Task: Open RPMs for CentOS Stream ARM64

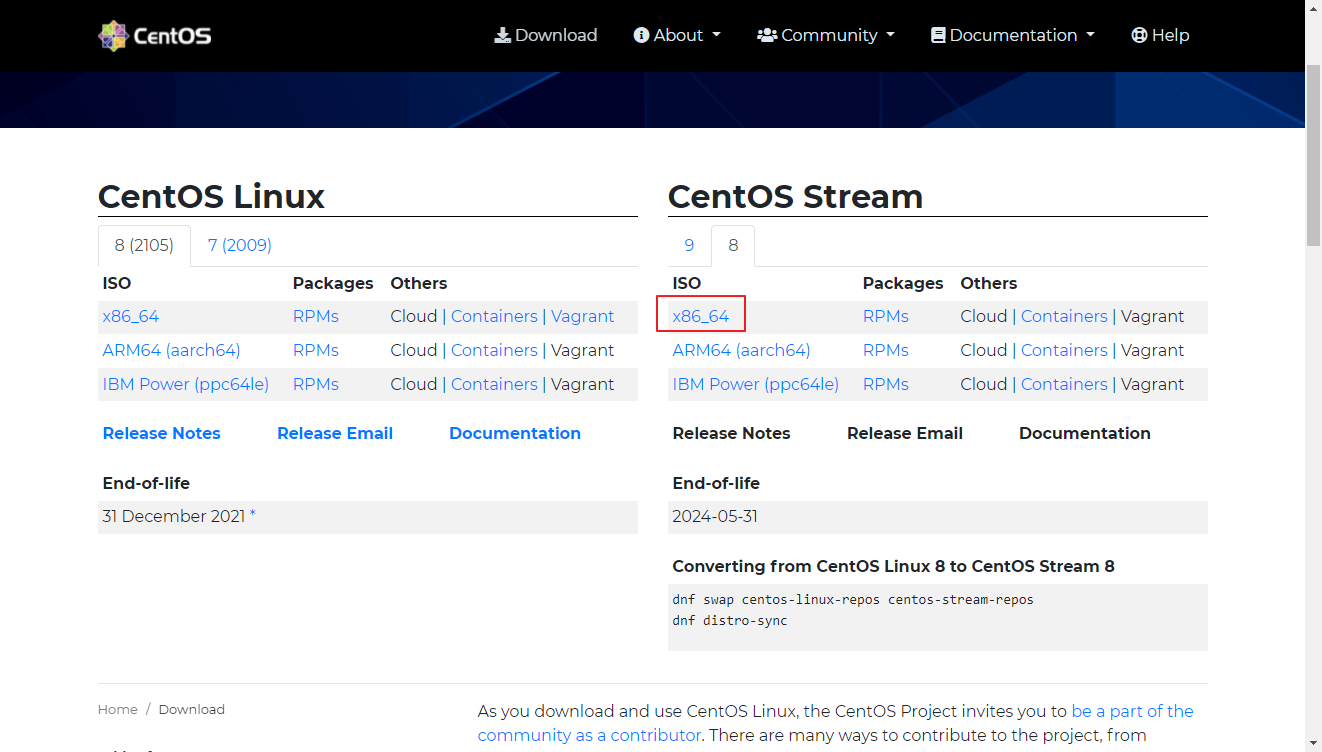Action: pos(886,350)
